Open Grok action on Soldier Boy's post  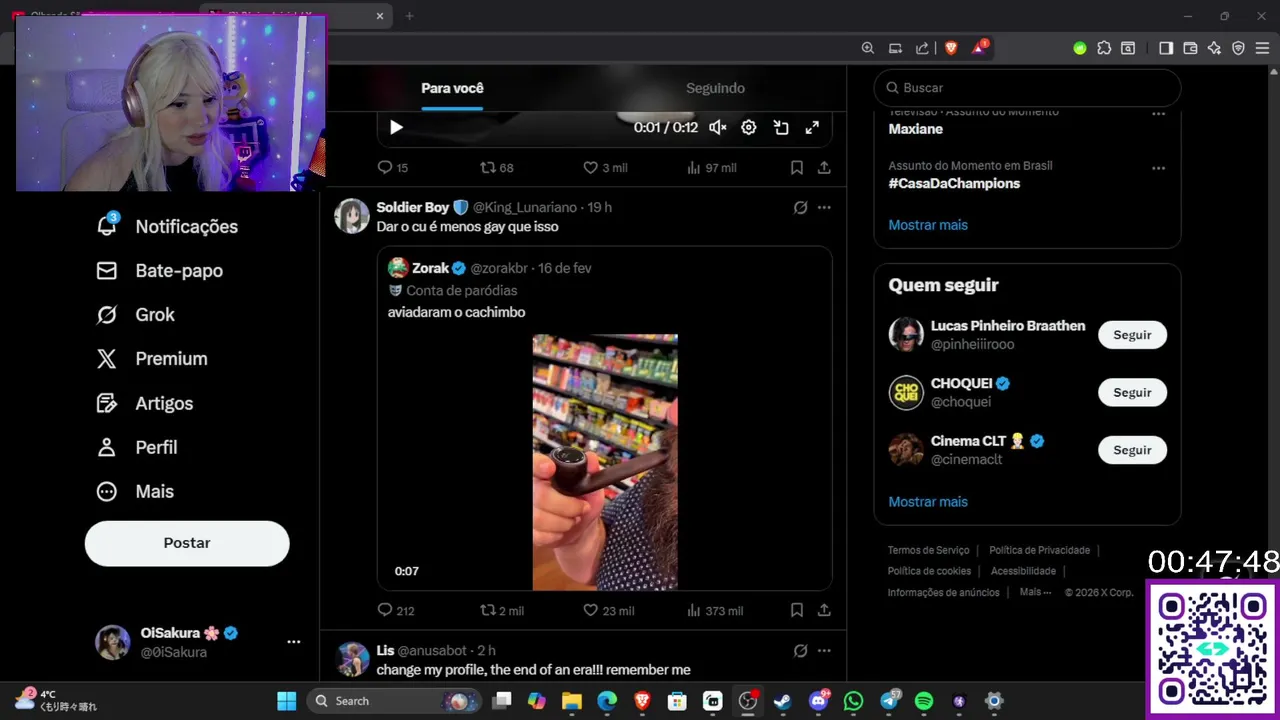coord(800,207)
